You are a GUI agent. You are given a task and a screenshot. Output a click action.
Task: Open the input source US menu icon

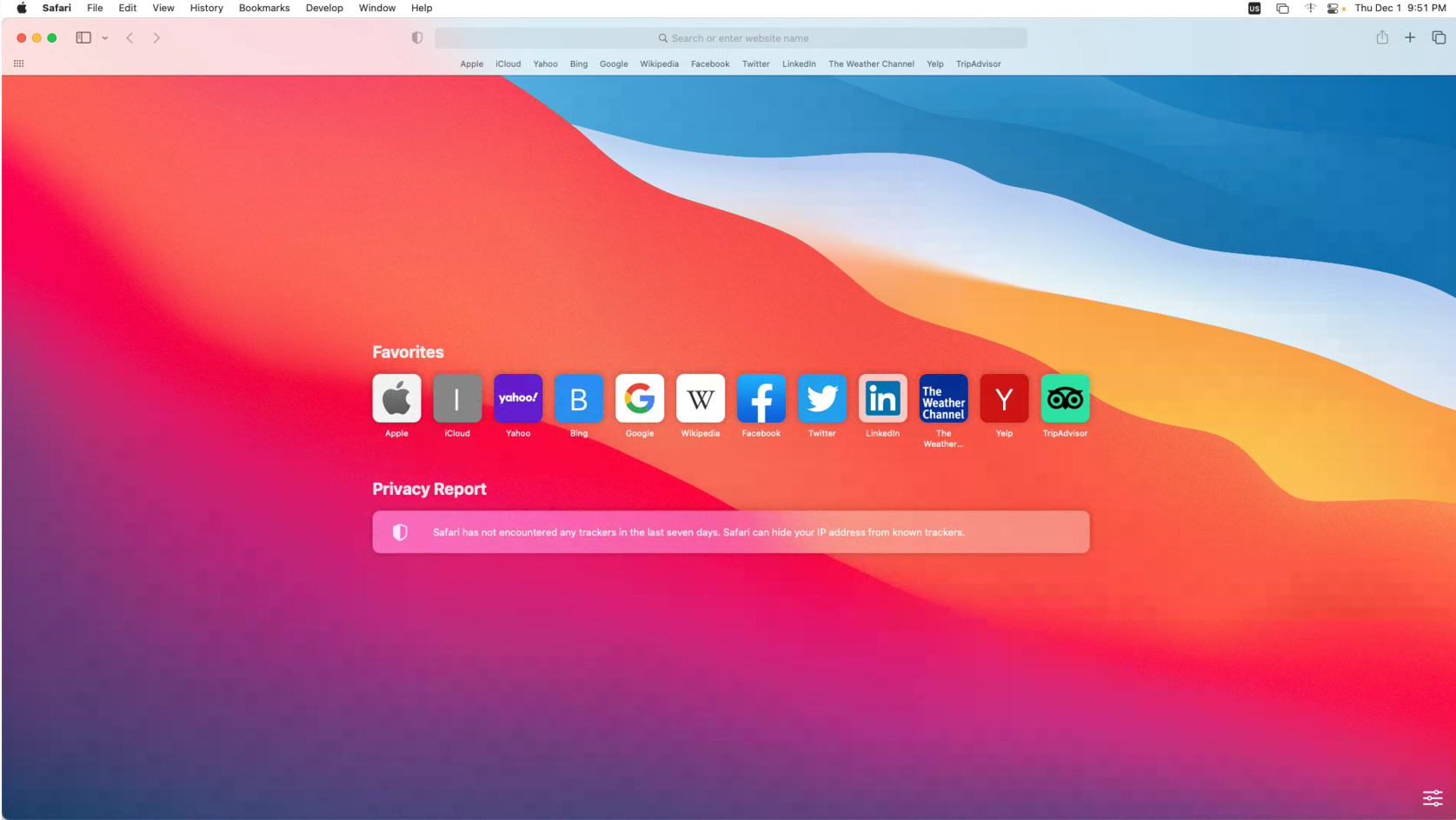pyautogui.click(x=1254, y=8)
